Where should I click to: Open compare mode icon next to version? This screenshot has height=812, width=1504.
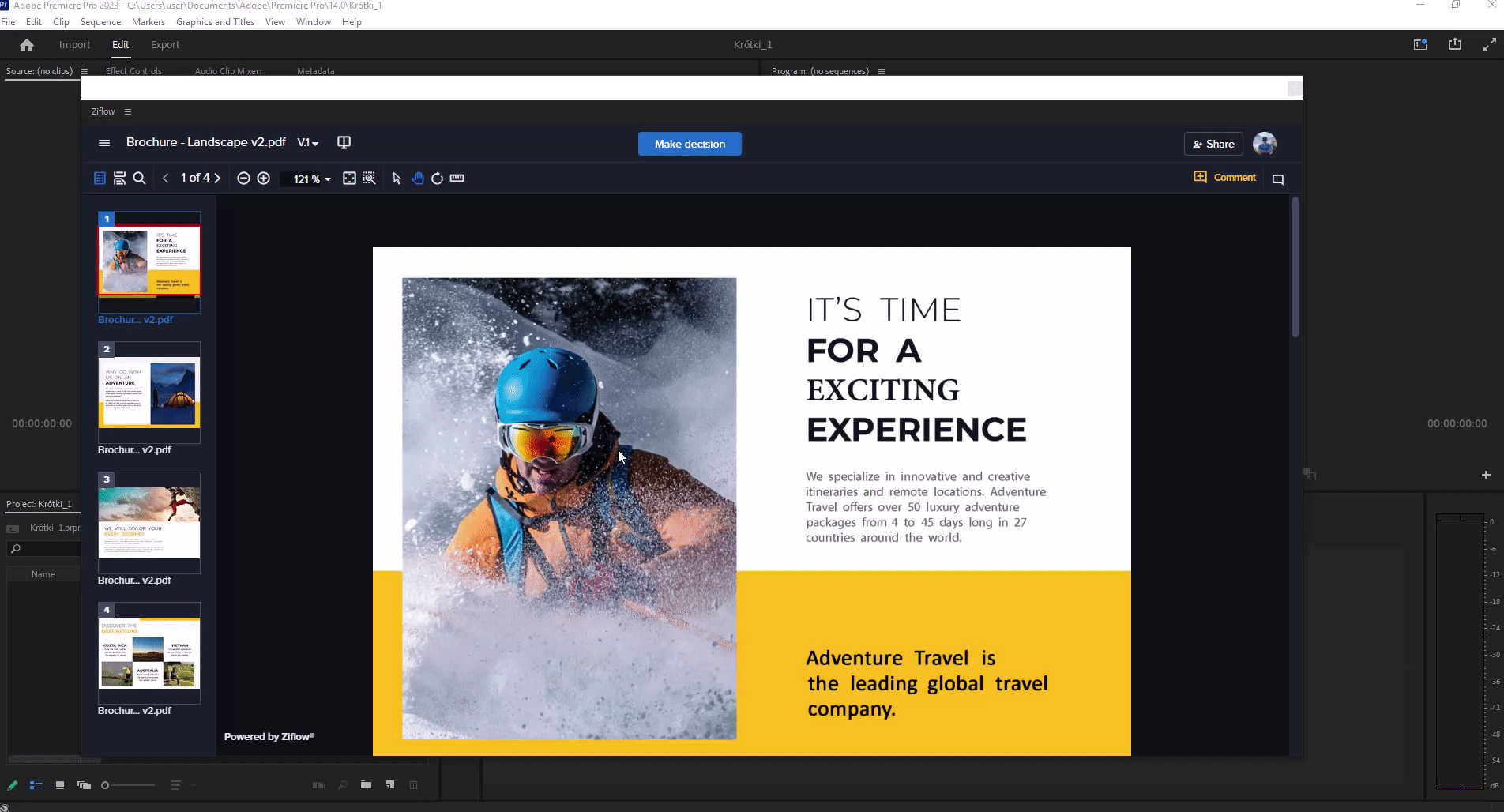pos(344,142)
